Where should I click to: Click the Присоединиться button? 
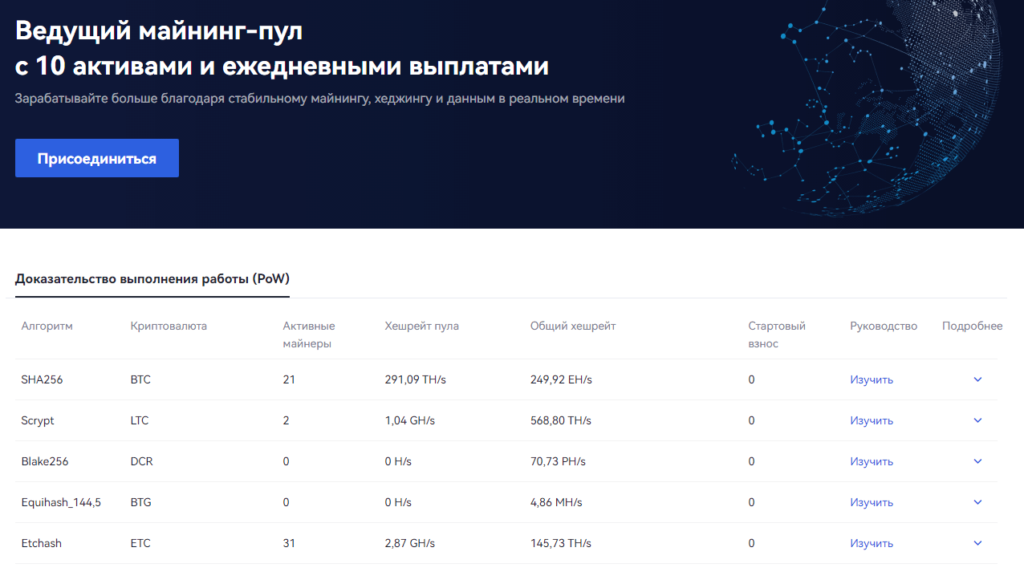(96, 157)
